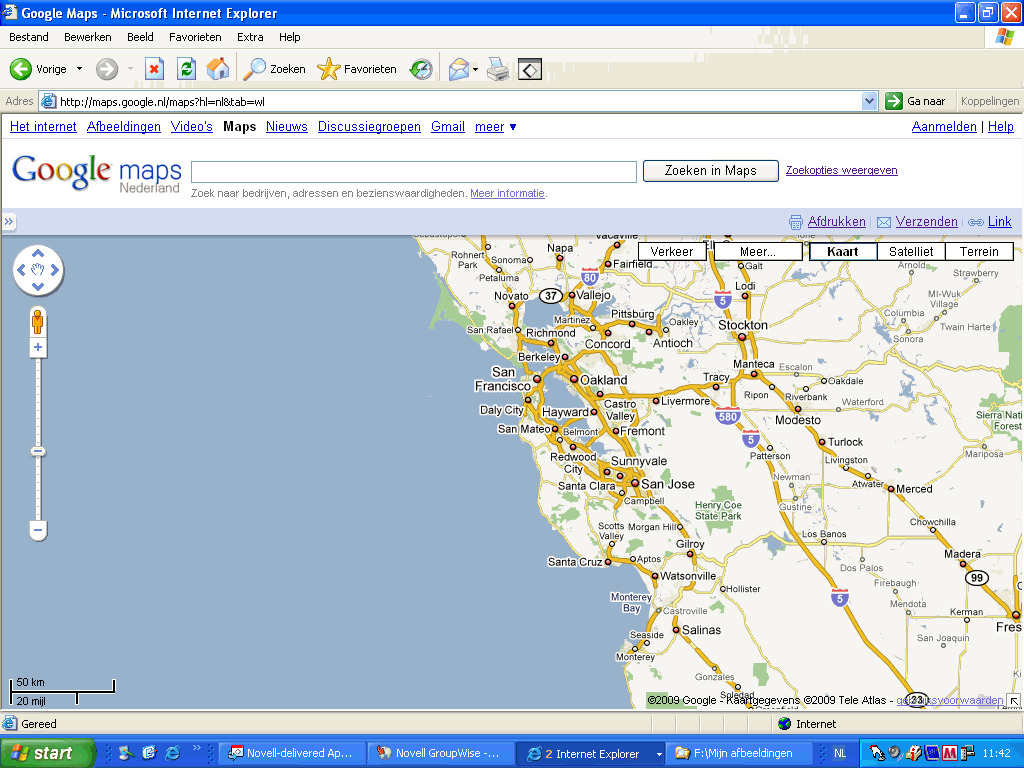Click the Google Maps logo

coord(97,173)
